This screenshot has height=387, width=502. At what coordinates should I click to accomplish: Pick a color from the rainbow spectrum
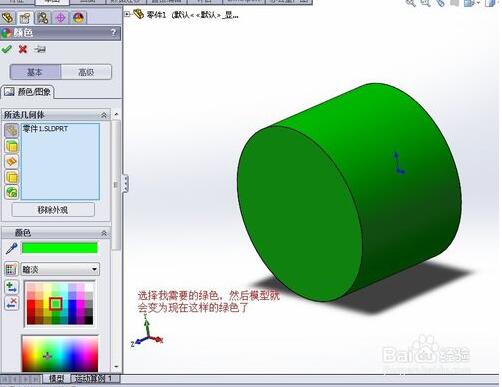coord(60,354)
